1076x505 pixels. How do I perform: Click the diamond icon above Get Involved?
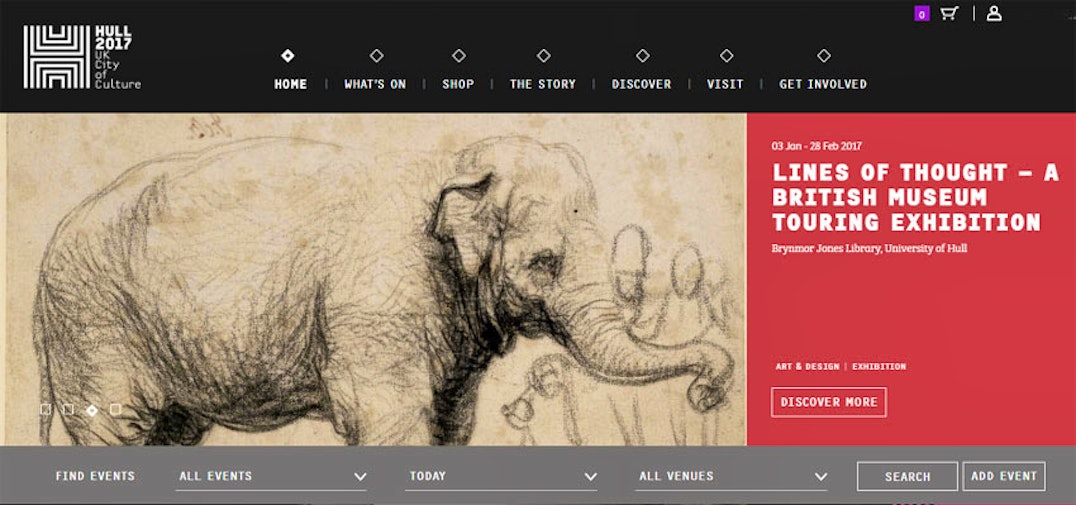[x=823, y=56]
